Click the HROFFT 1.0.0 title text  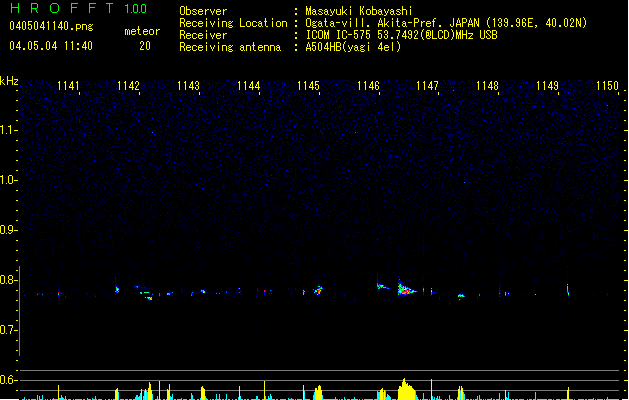79,8
